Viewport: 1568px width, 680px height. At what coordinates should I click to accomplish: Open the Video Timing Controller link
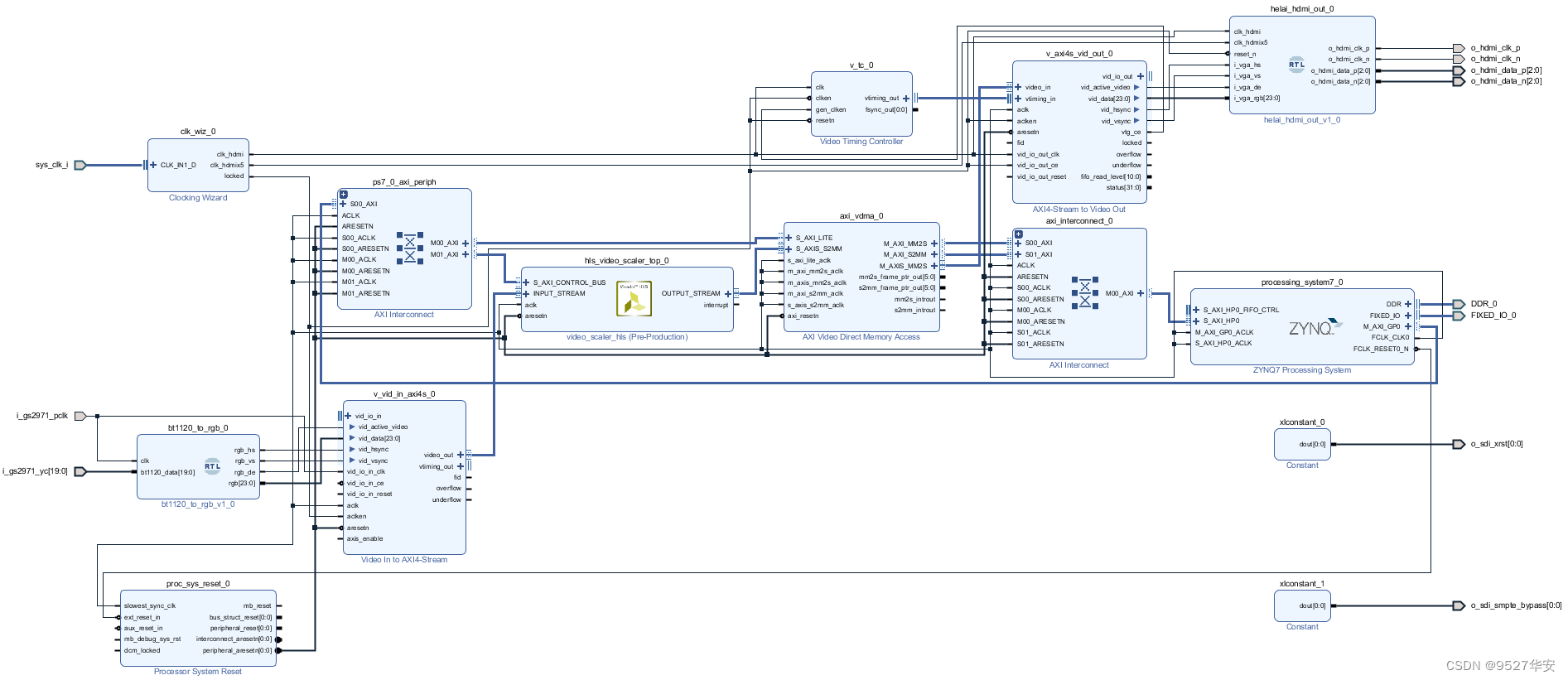click(861, 142)
